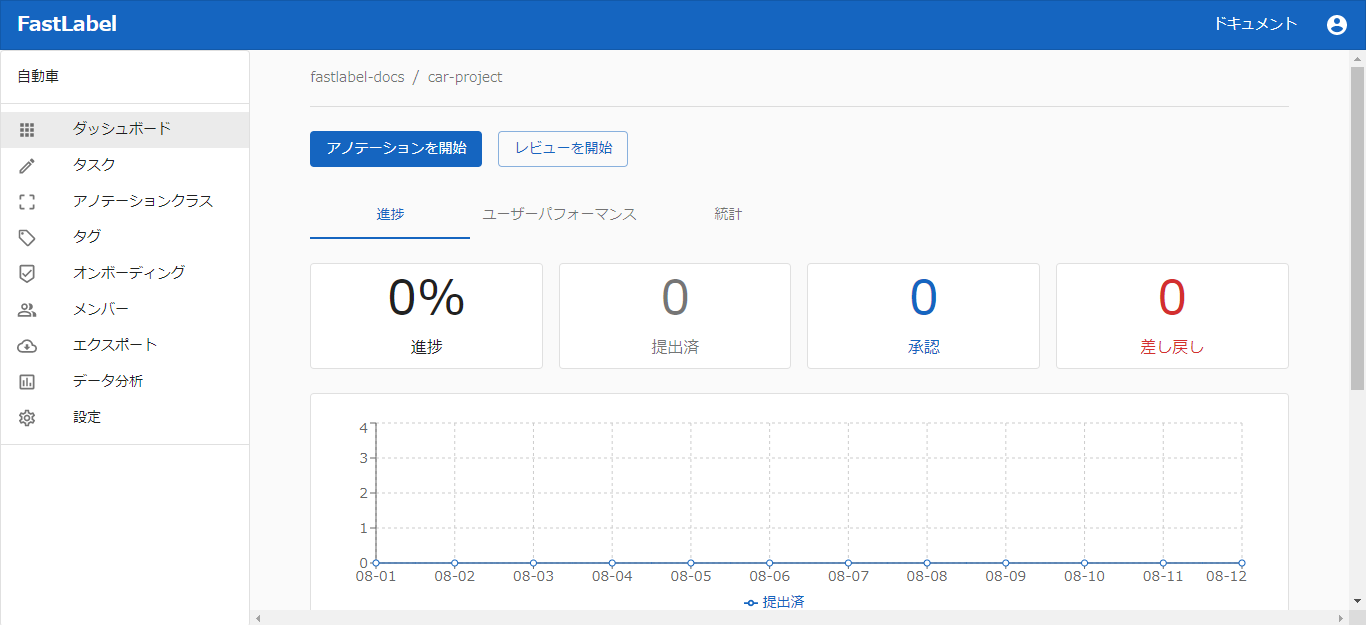Click the horizontal scrollbar left arrow
This screenshot has height=625, width=1366.
coord(258,618)
